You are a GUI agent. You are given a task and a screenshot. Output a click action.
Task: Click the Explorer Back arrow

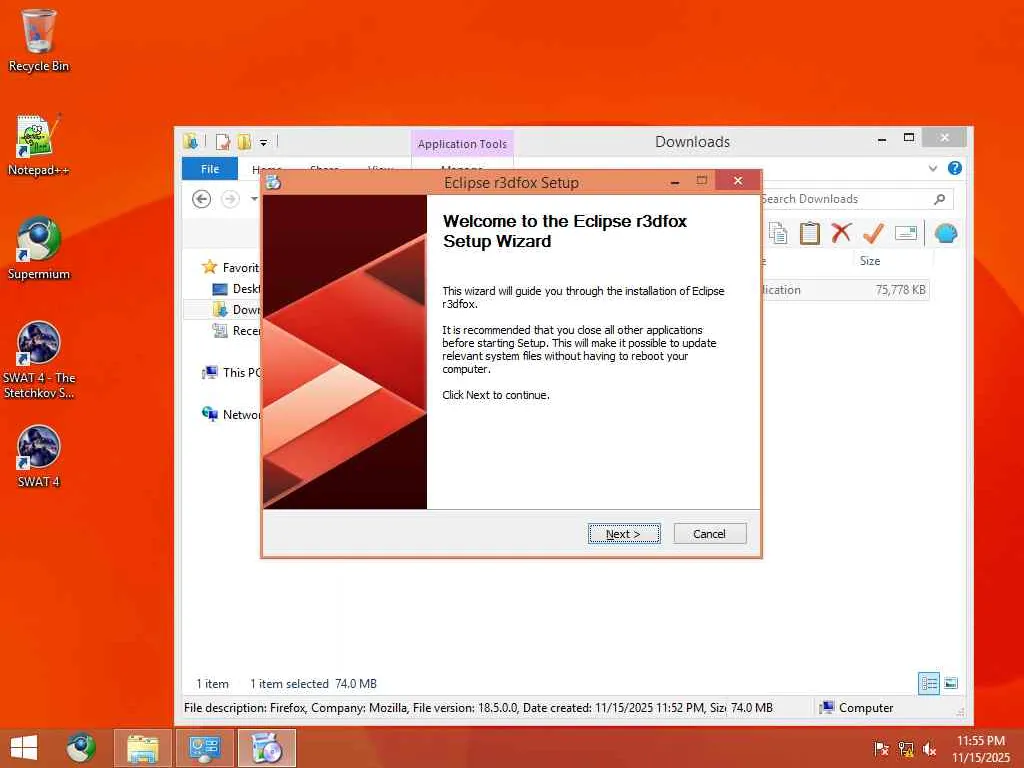tap(202, 199)
